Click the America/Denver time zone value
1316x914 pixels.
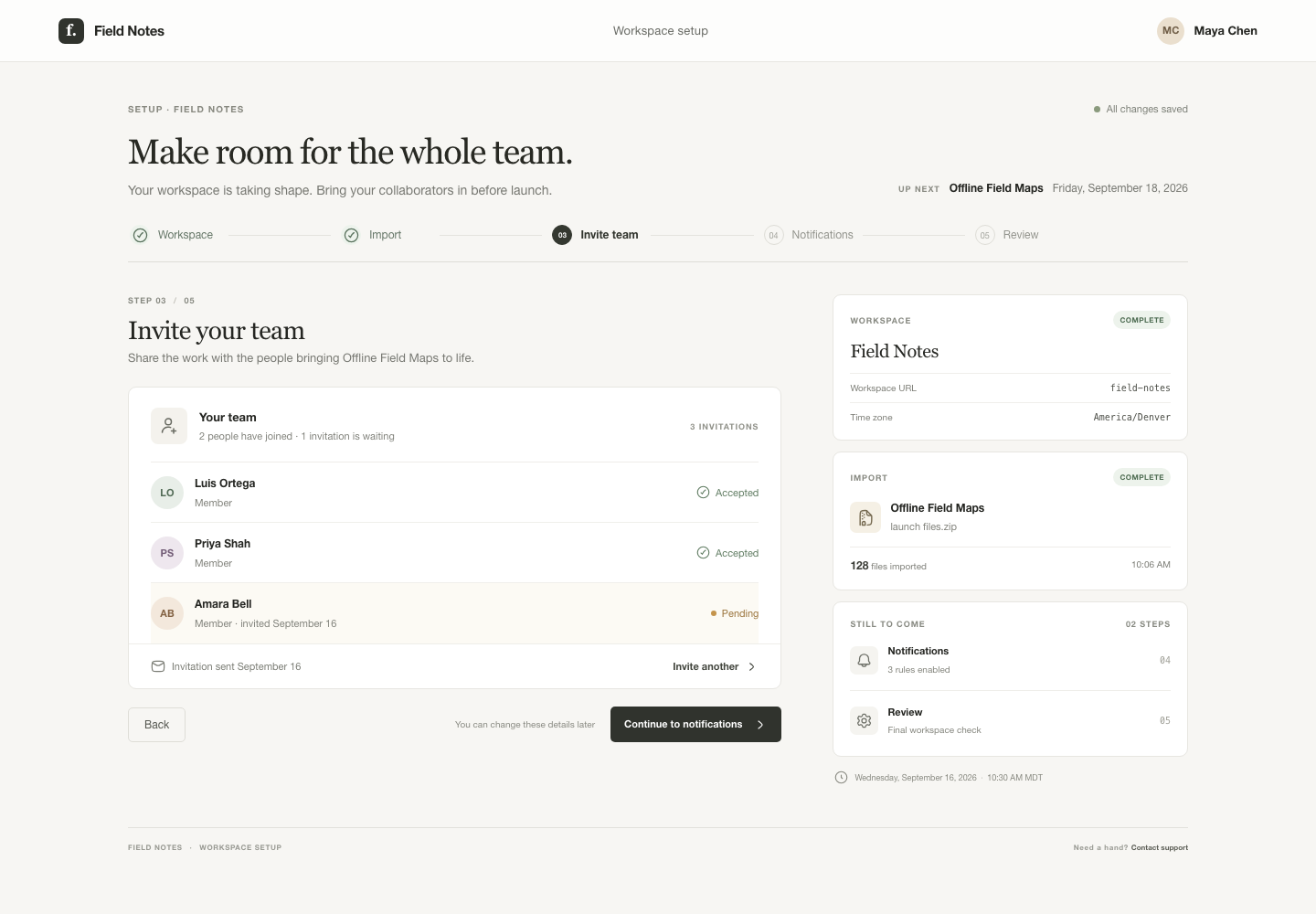point(1131,418)
